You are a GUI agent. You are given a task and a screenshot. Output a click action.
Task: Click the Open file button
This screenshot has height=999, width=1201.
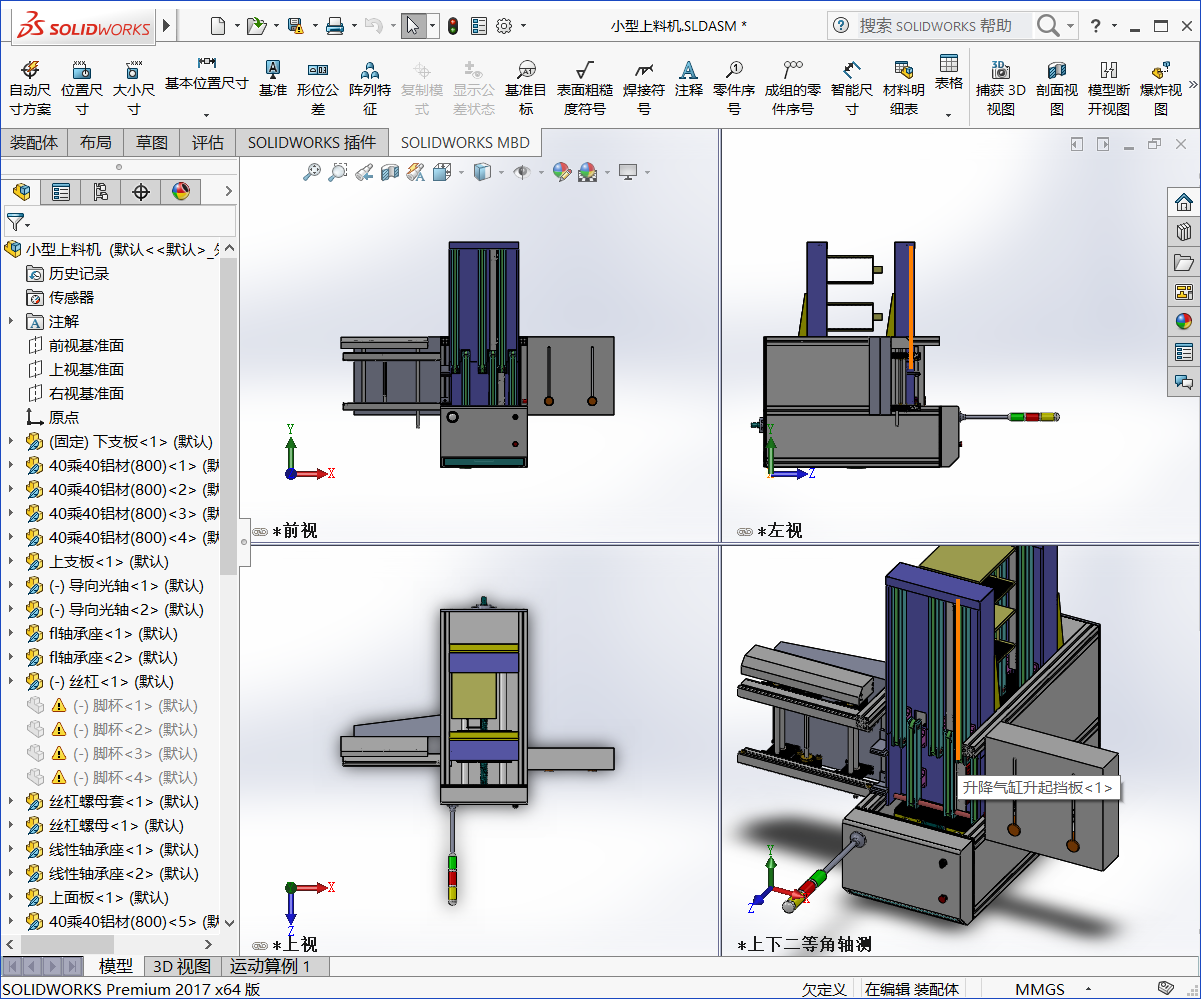click(256, 26)
